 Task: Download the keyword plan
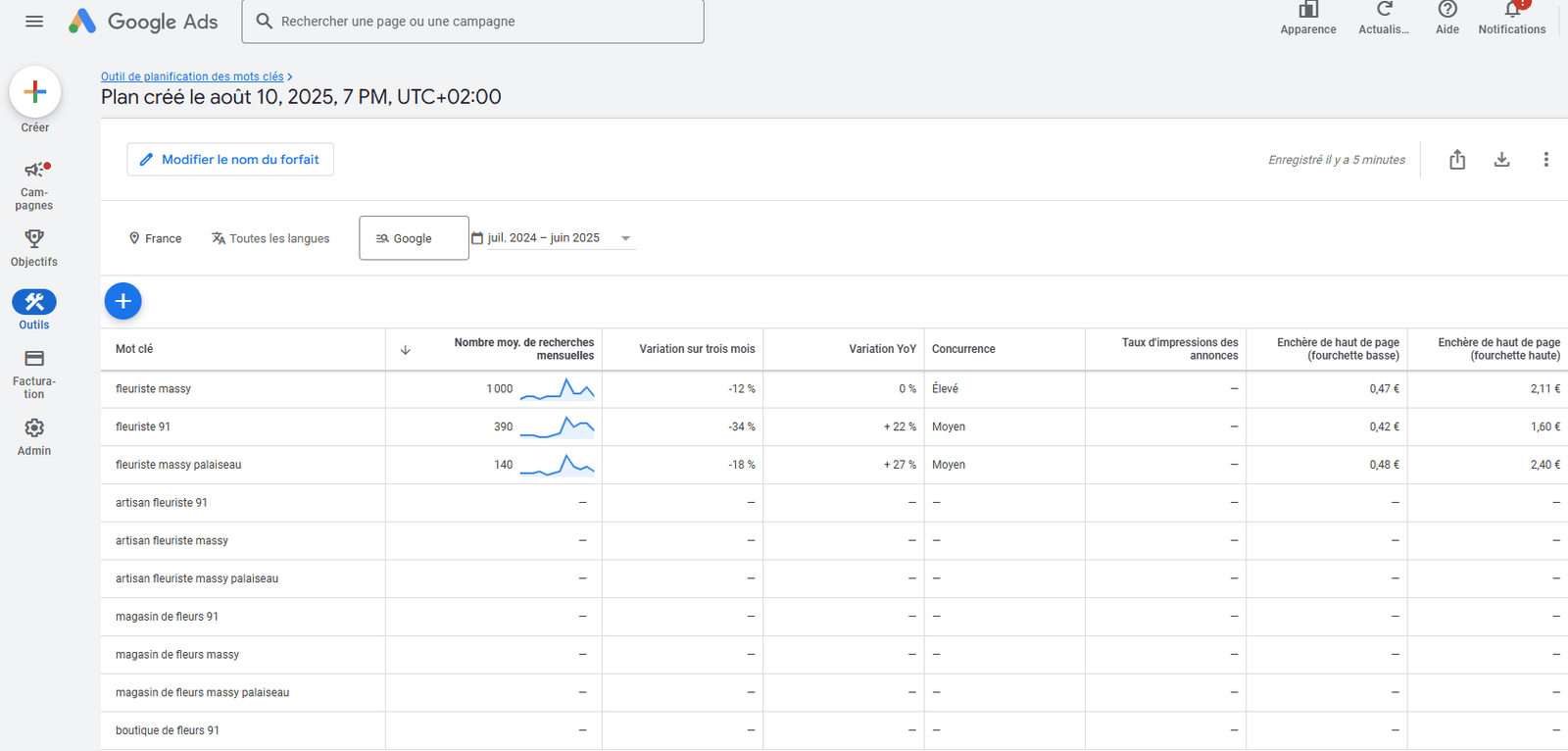tap(1501, 160)
